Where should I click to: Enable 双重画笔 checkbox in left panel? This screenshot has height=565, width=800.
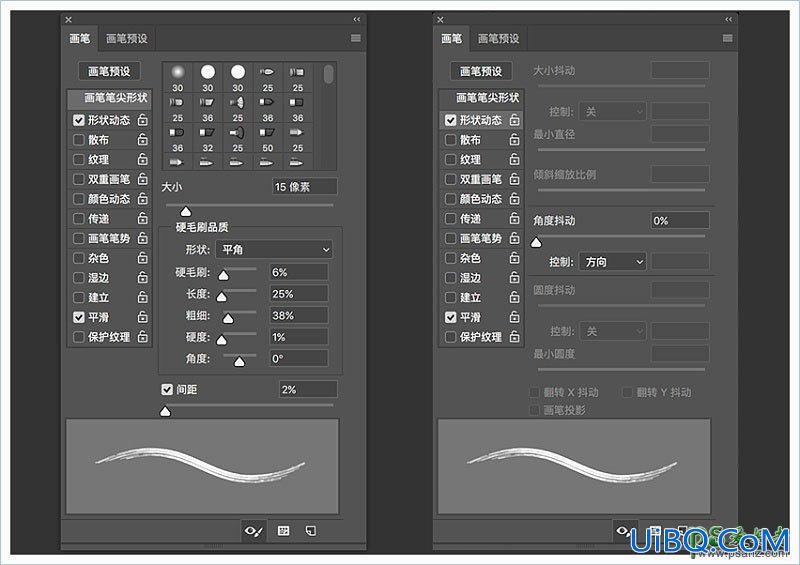click(79, 179)
